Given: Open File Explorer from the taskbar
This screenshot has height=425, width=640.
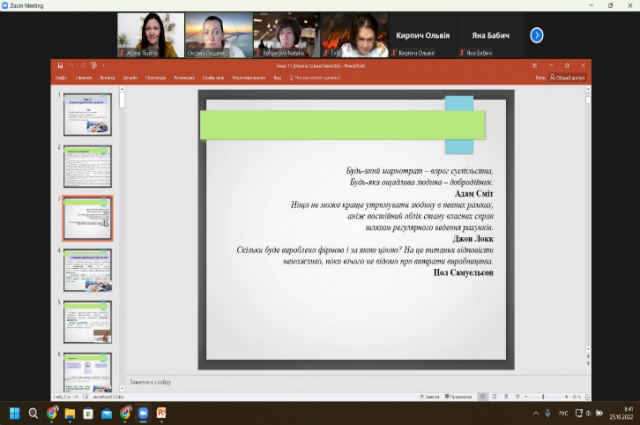Looking at the screenshot, I should tap(70, 412).
